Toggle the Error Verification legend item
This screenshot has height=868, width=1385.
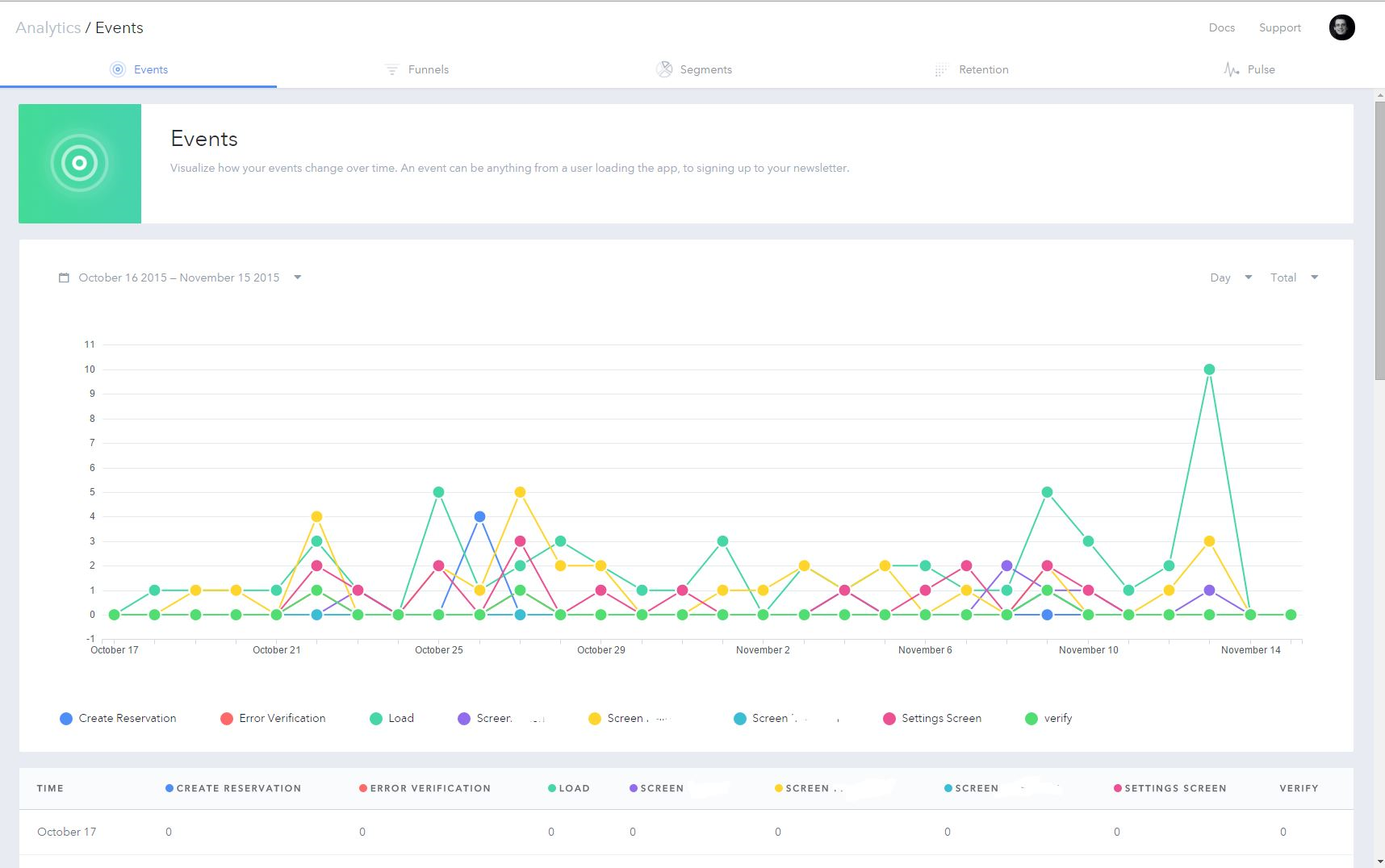pyautogui.click(x=273, y=719)
